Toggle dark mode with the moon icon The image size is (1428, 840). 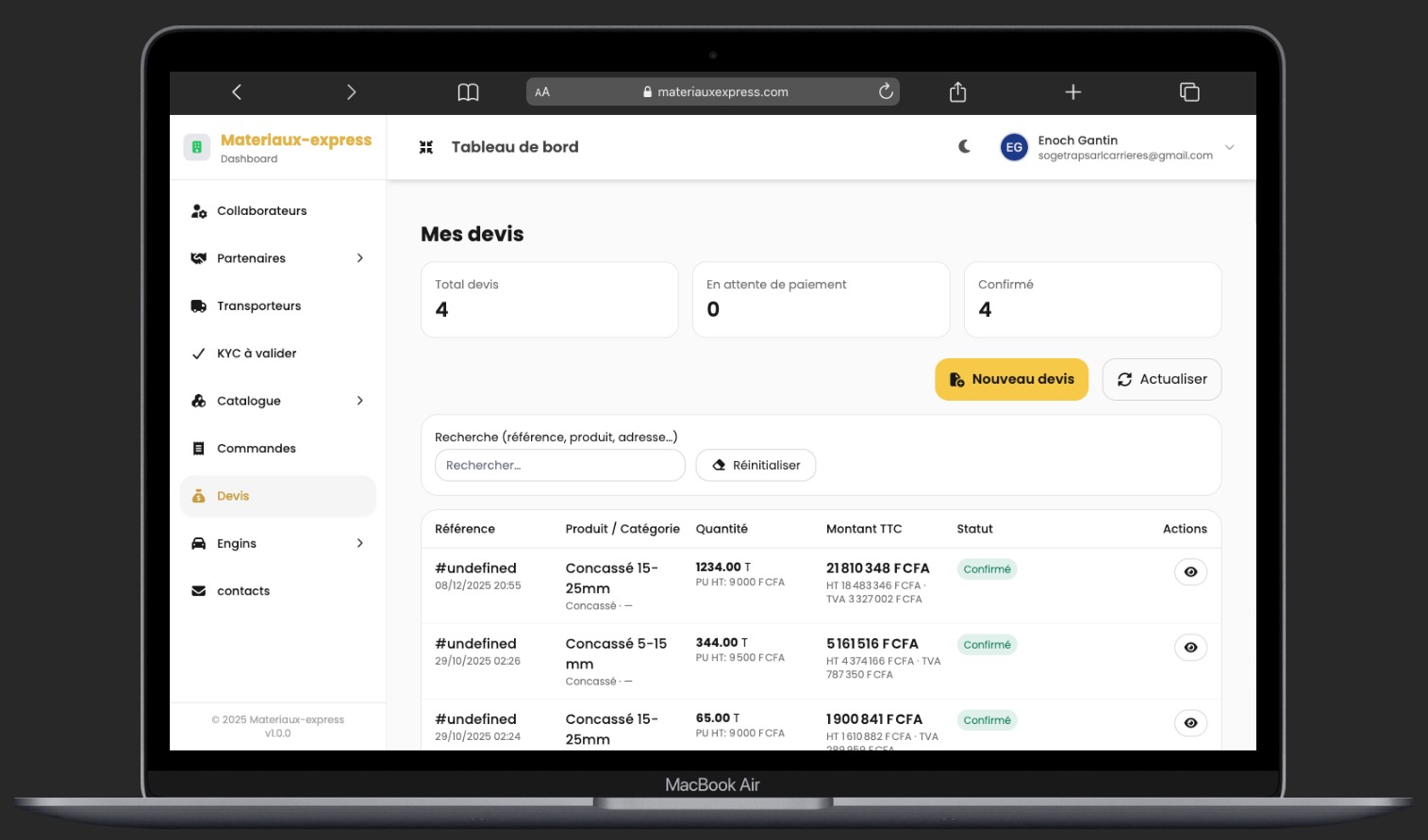click(x=964, y=147)
